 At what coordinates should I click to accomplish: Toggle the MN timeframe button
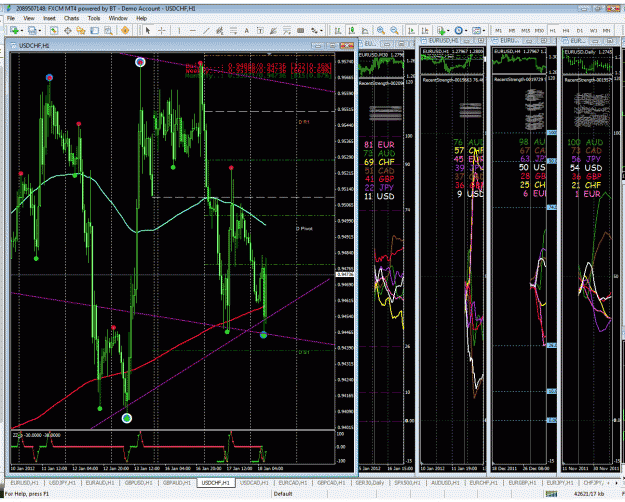(606, 30)
